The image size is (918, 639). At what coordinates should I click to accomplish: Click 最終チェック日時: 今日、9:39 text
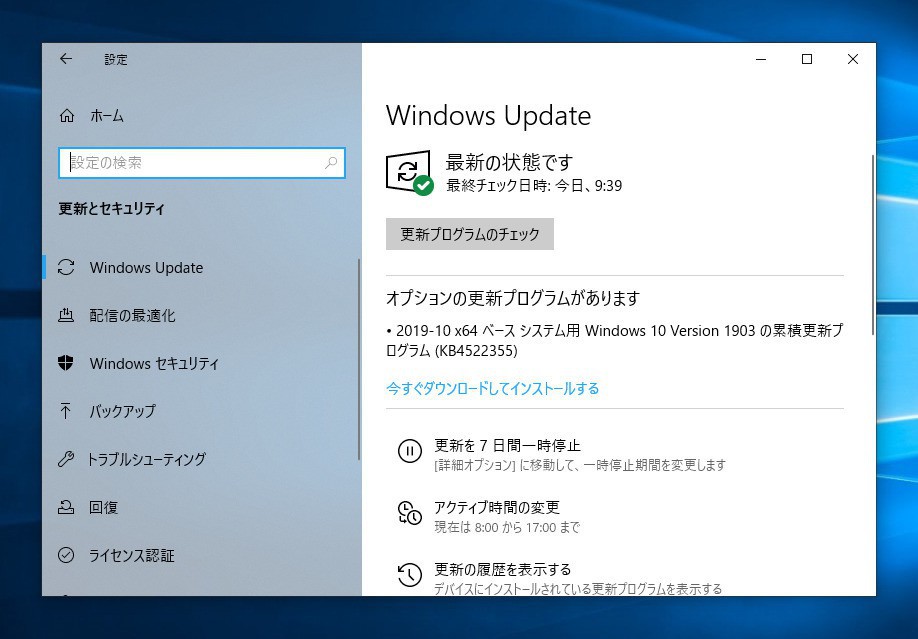[x=534, y=186]
